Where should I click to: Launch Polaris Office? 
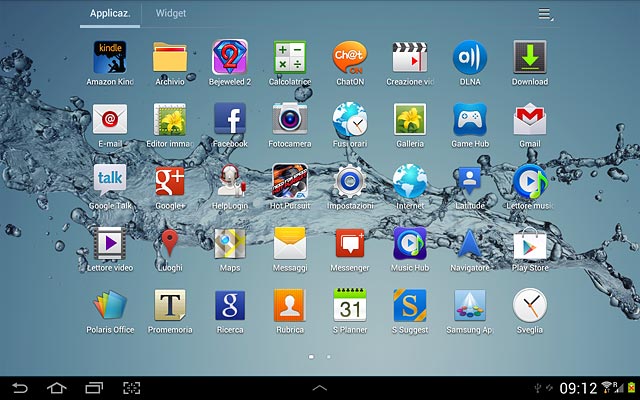coord(110,305)
